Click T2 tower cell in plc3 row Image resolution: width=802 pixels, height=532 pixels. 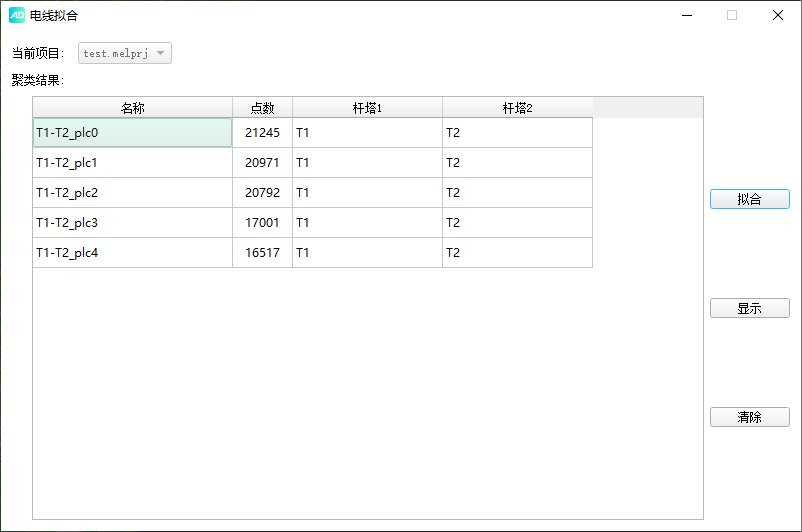click(518, 223)
